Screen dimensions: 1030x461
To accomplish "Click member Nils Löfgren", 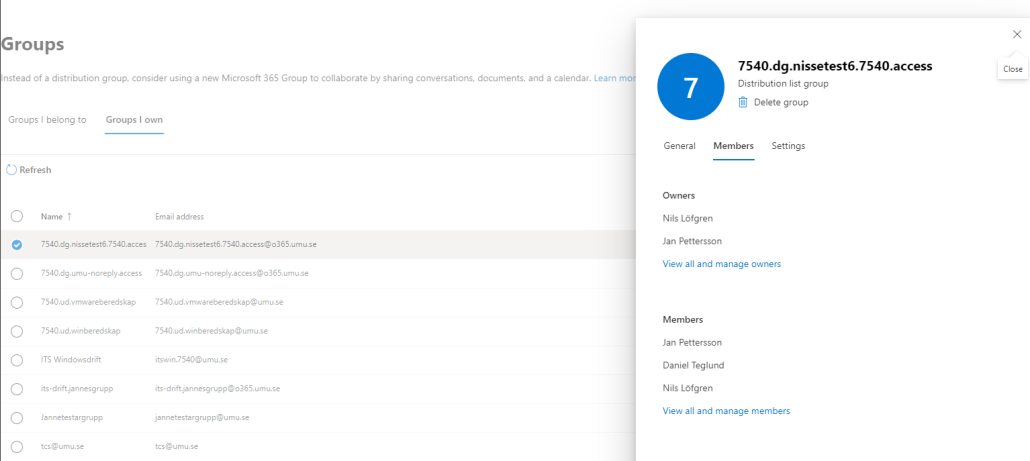I will [688, 388].
